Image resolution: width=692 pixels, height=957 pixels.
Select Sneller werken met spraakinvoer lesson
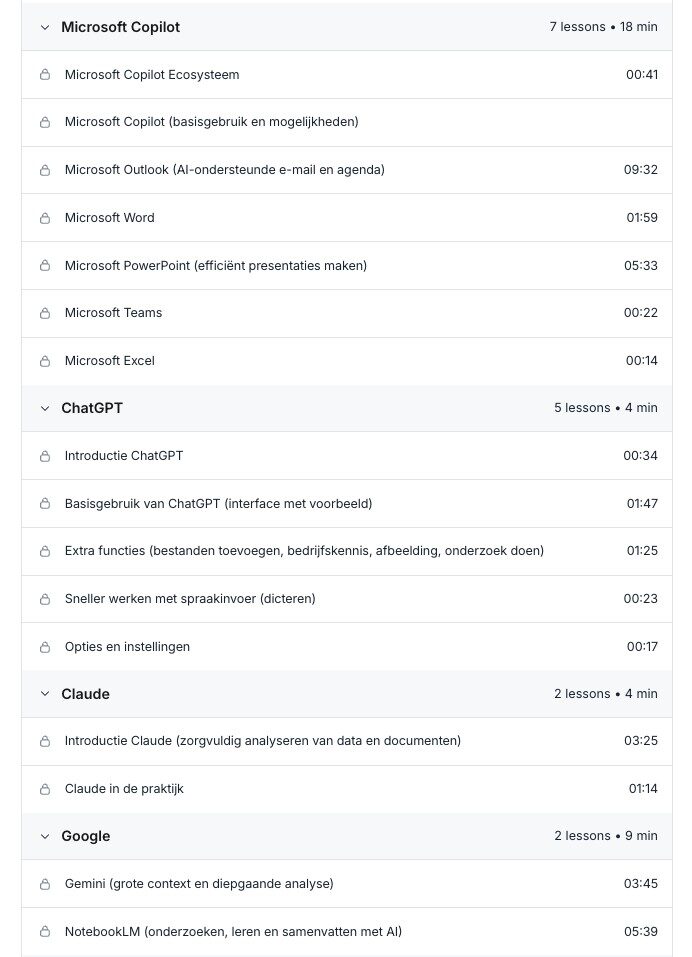(x=190, y=599)
